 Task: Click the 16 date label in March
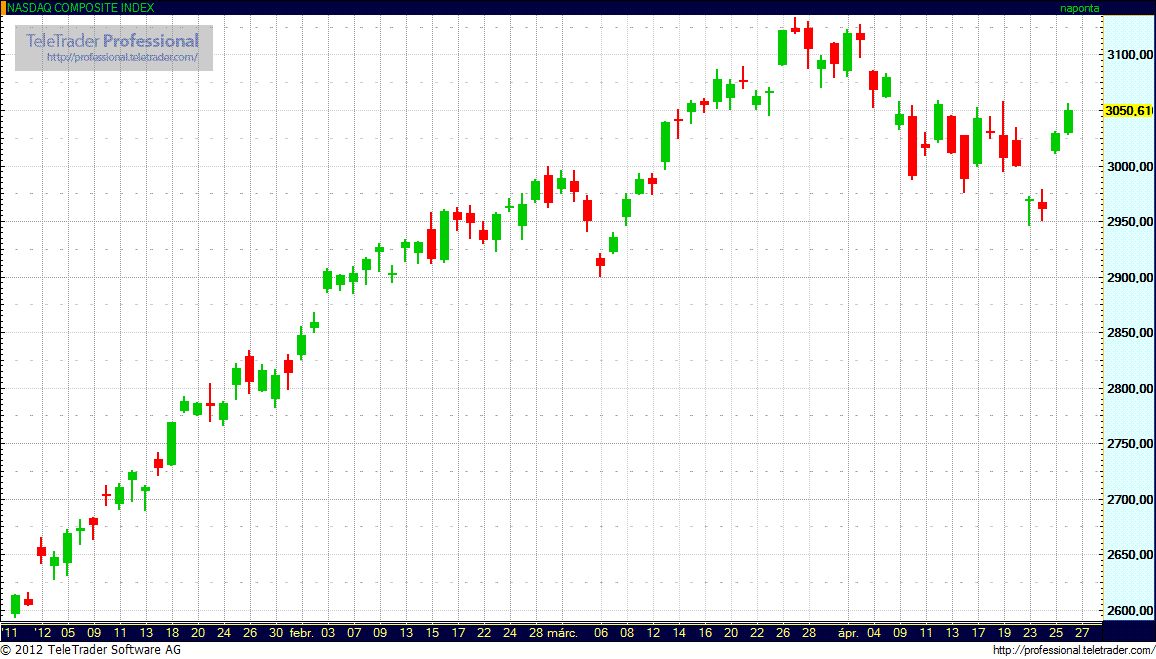point(705,632)
